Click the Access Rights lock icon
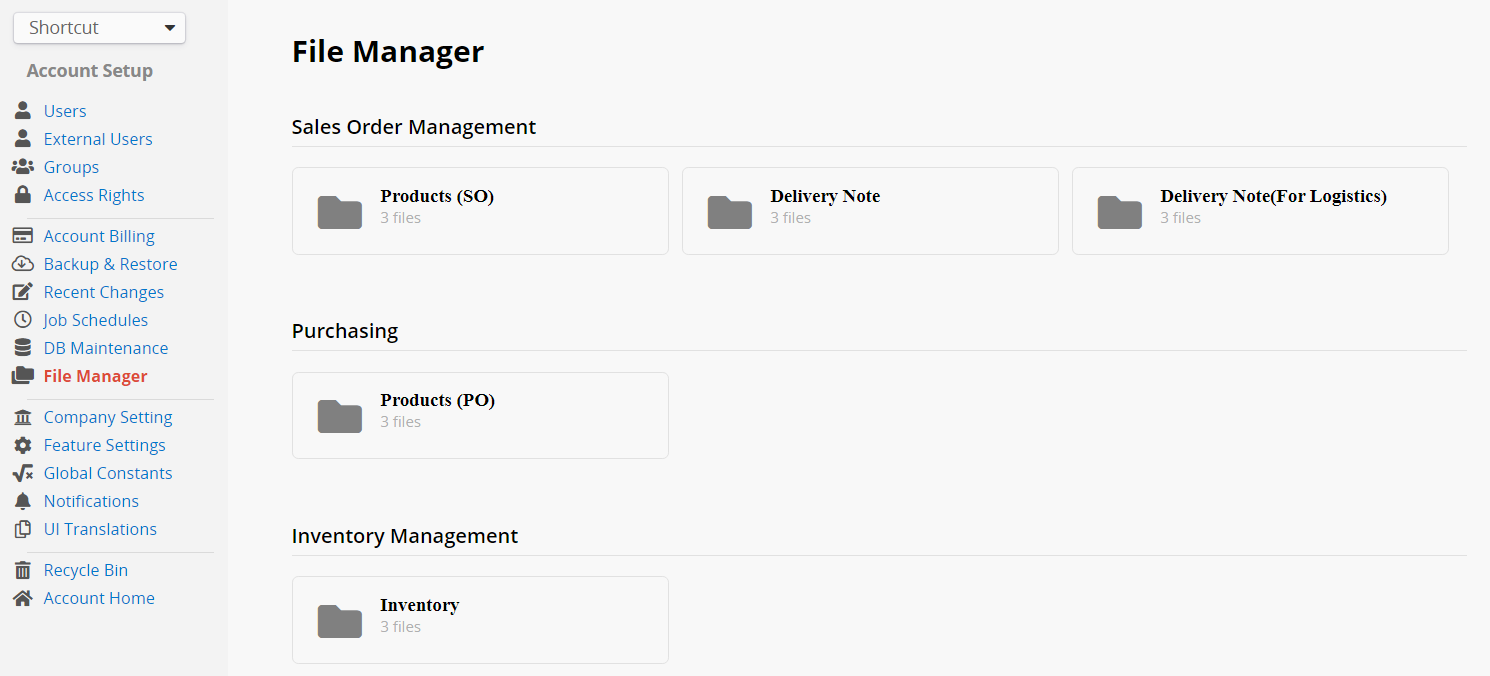This screenshot has height=676, width=1490. pos(22,195)
